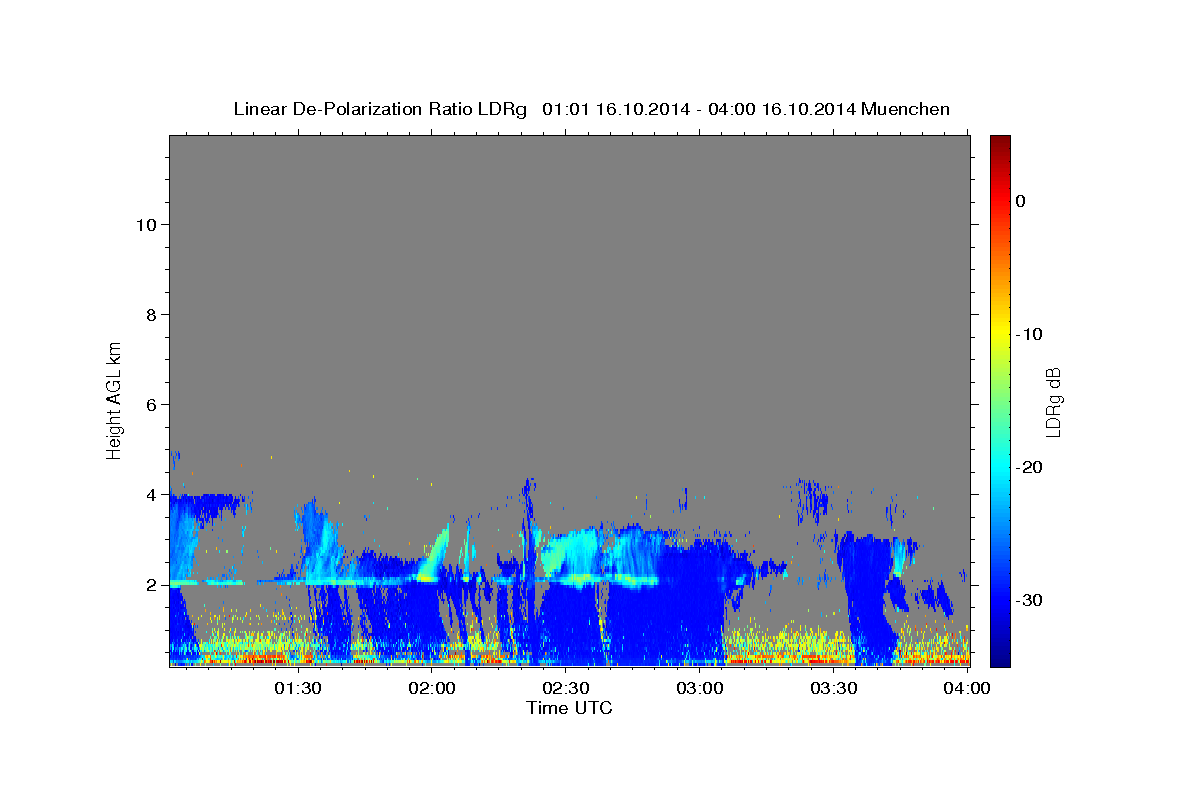
Task: Click the end date '04:00 16.10.2014' in title
Action: pyautogui.click(x=782, y=109)
